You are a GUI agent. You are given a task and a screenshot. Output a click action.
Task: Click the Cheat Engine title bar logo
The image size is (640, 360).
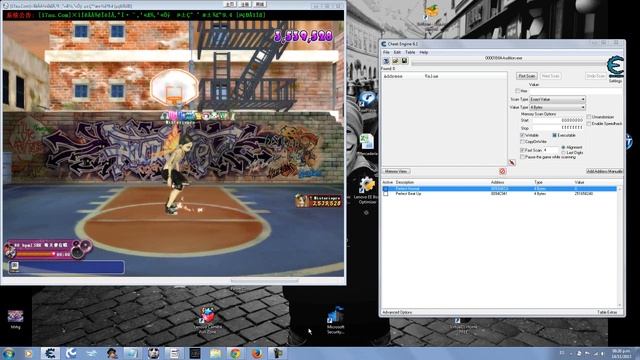(x=384, y=44)
